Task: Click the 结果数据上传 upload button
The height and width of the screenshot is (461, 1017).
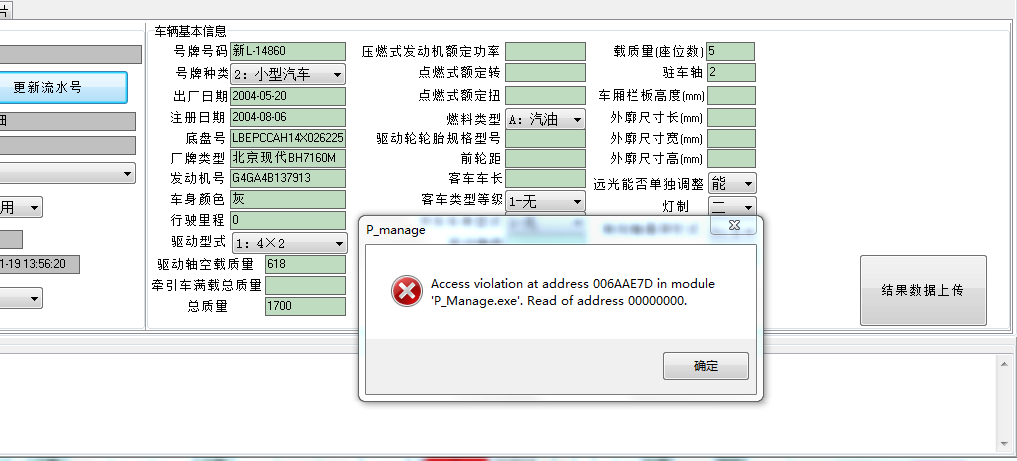Action: [x=923, y=290]
